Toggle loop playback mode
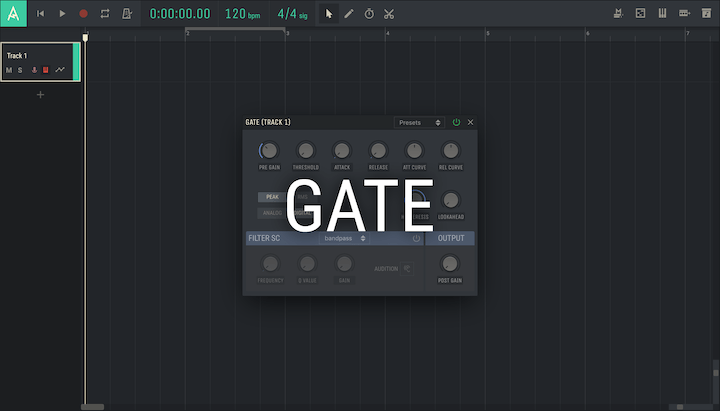Image resolution: width=720 pixels, height=411 pixels. click(105, 14)
